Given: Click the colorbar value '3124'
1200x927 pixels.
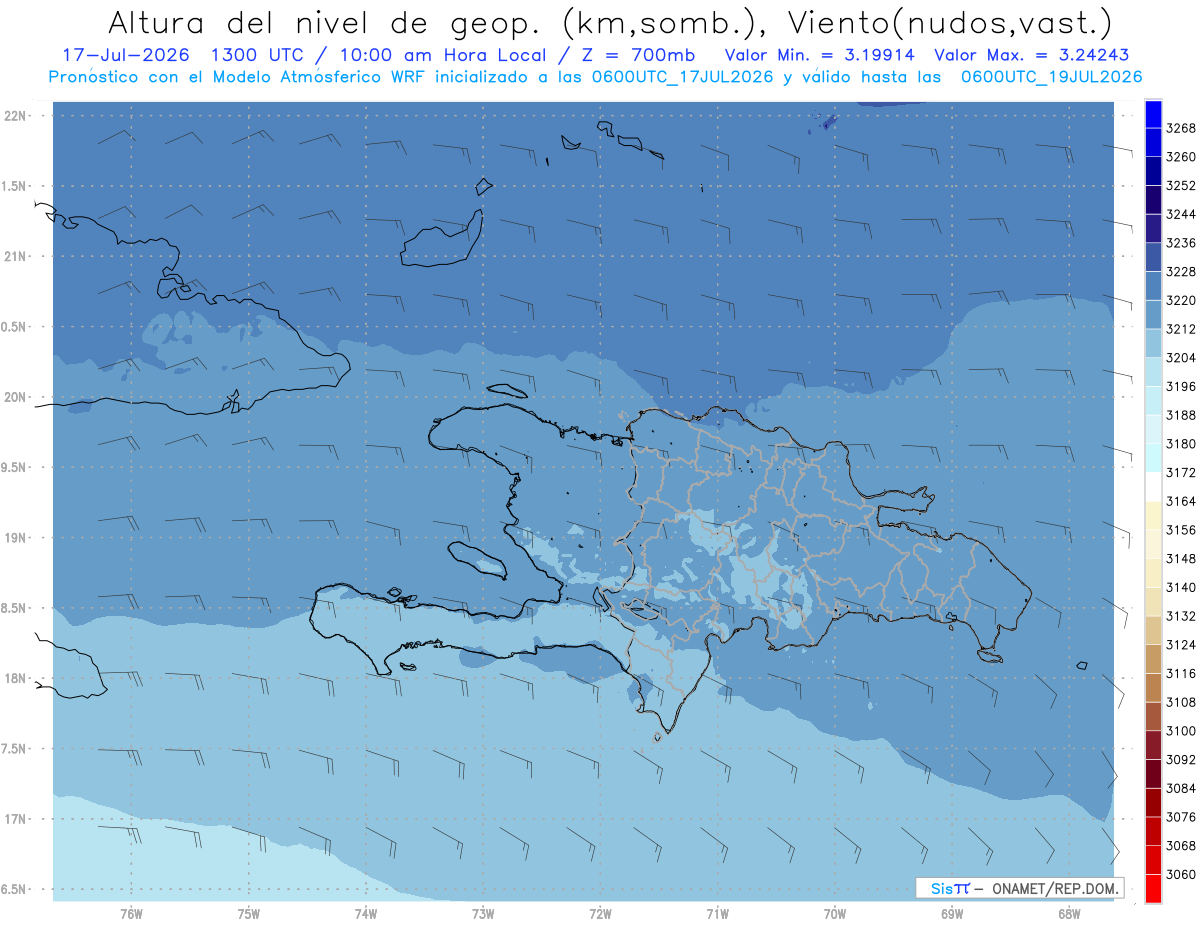Looking at the screenshot, I should (x=1181, y=645).
